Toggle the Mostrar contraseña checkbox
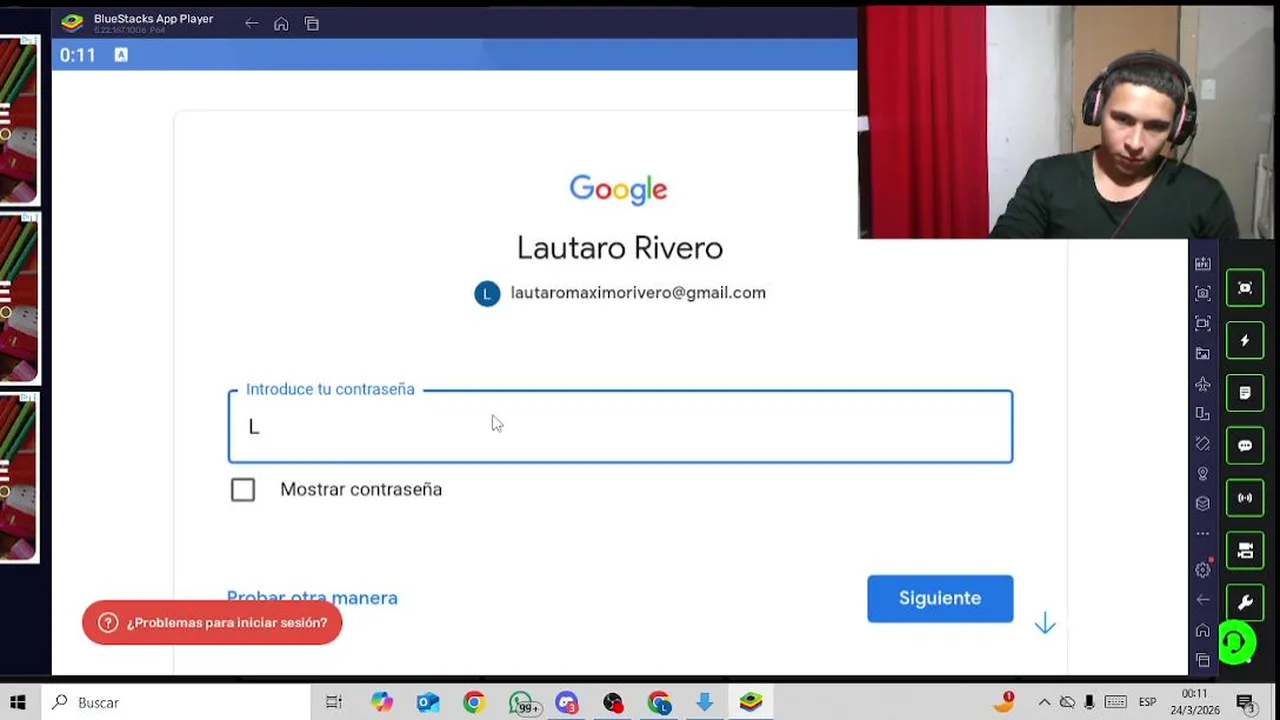The image size is (1280, 720). (243, 489)
